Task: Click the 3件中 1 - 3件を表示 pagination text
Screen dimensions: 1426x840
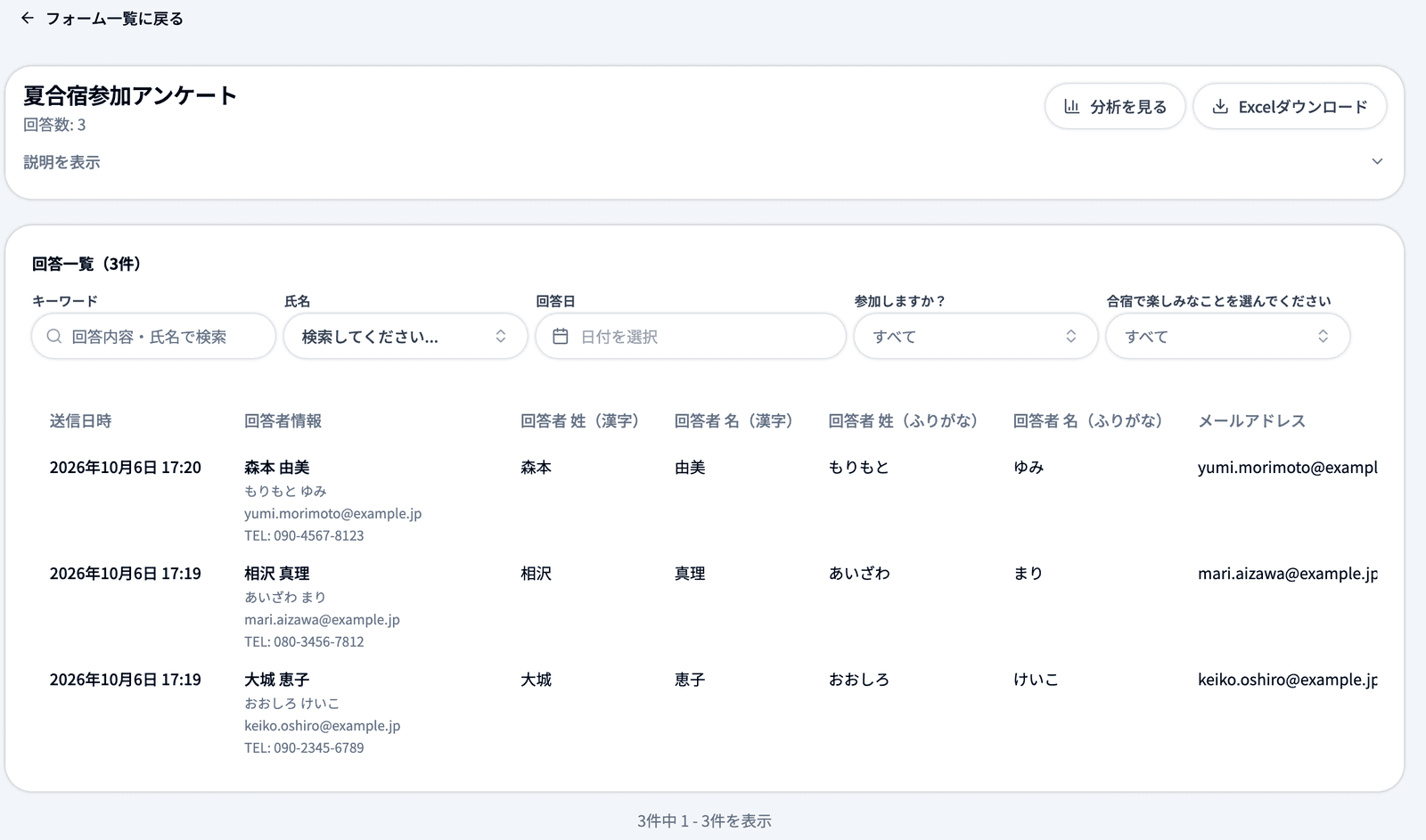Action: click(x=704, y=820)
